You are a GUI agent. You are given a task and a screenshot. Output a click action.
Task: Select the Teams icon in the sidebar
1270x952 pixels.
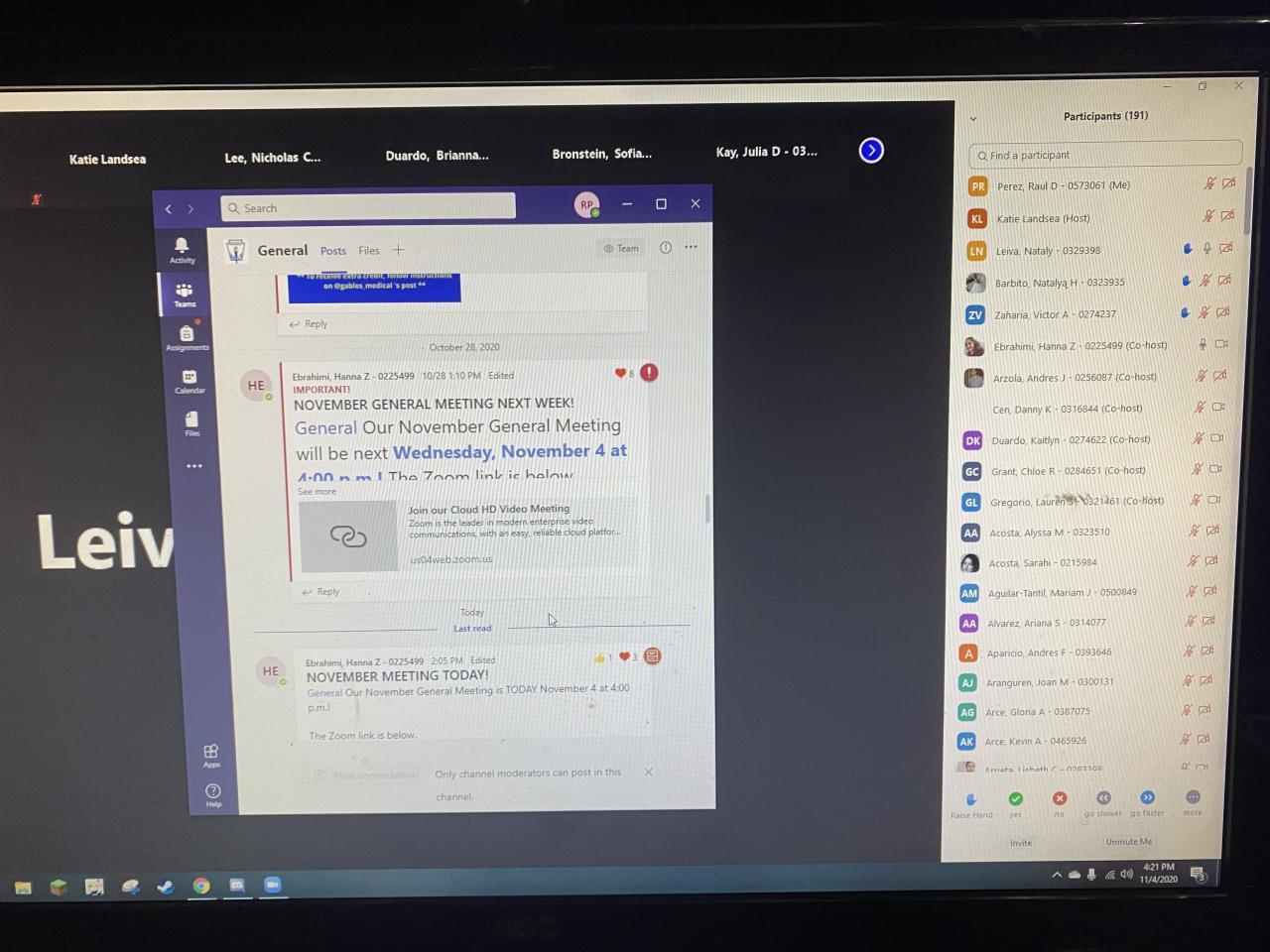(x=184, y=294)
